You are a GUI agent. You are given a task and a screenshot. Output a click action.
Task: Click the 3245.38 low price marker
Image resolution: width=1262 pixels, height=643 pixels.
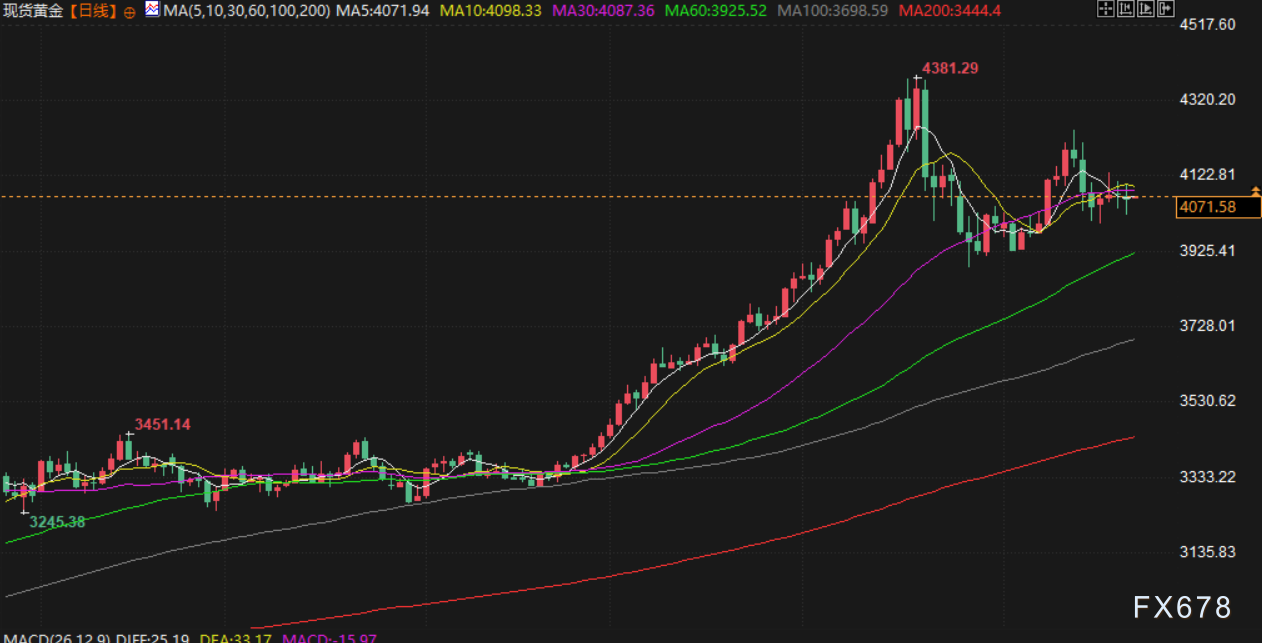pos(57,521)
